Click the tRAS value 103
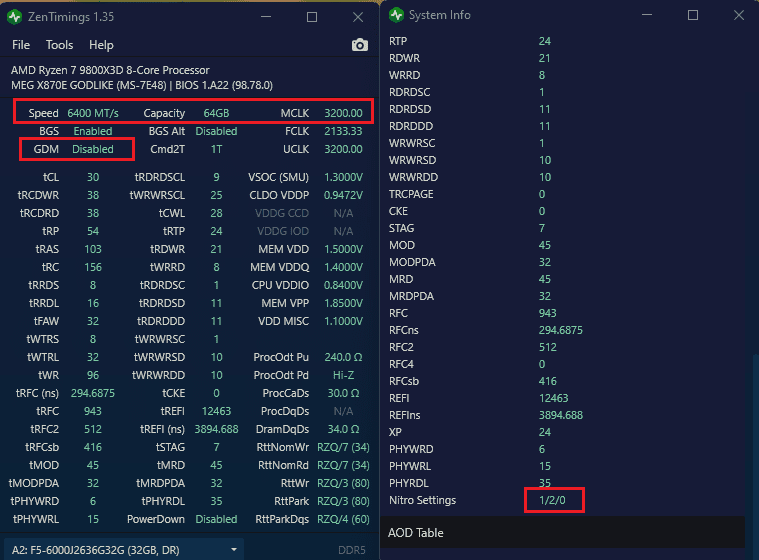This screenshot has width=759, height=560. (93, 249)
